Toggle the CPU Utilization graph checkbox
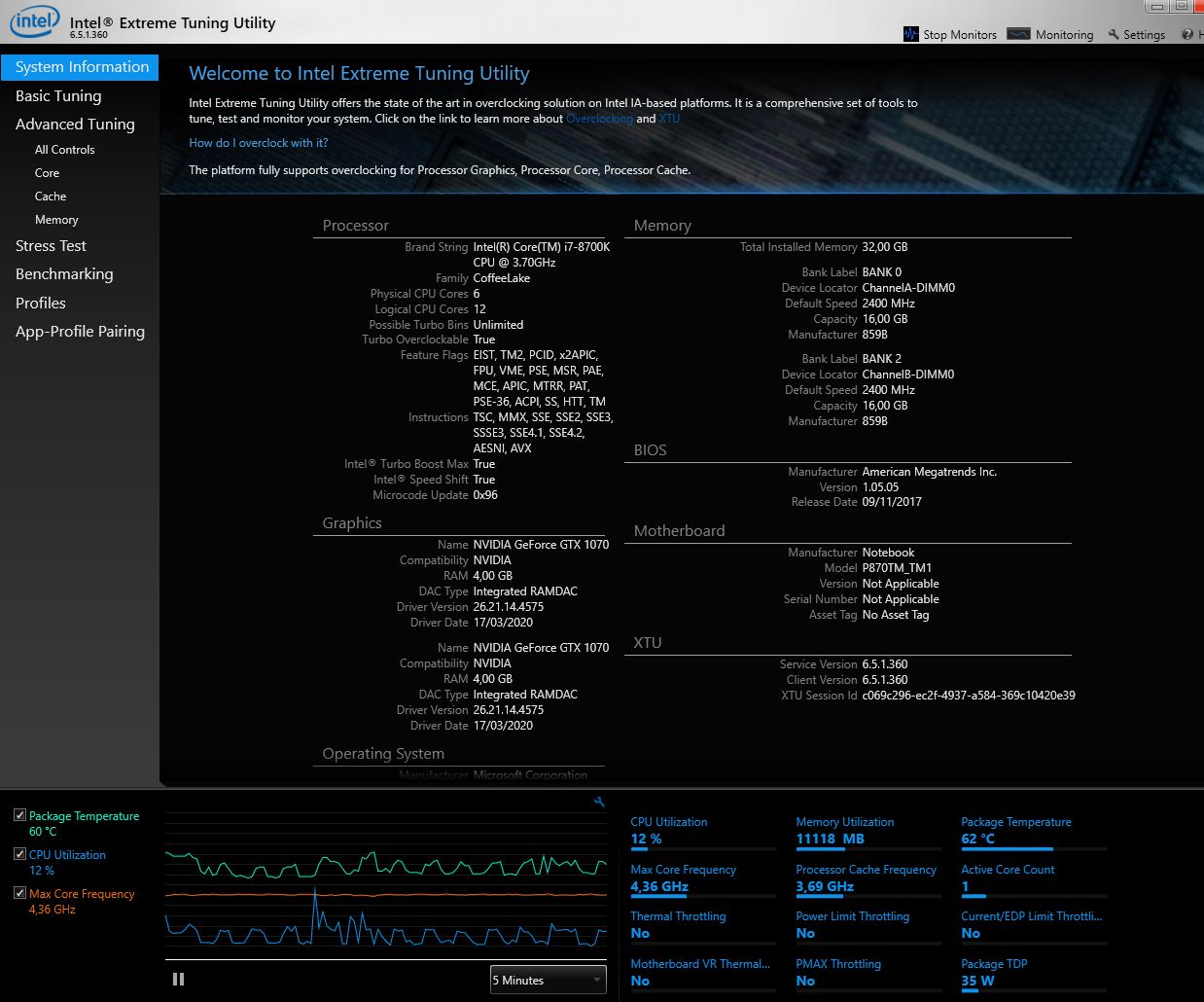Screen dimensions: 1204x1002 [x=19, y=854]
